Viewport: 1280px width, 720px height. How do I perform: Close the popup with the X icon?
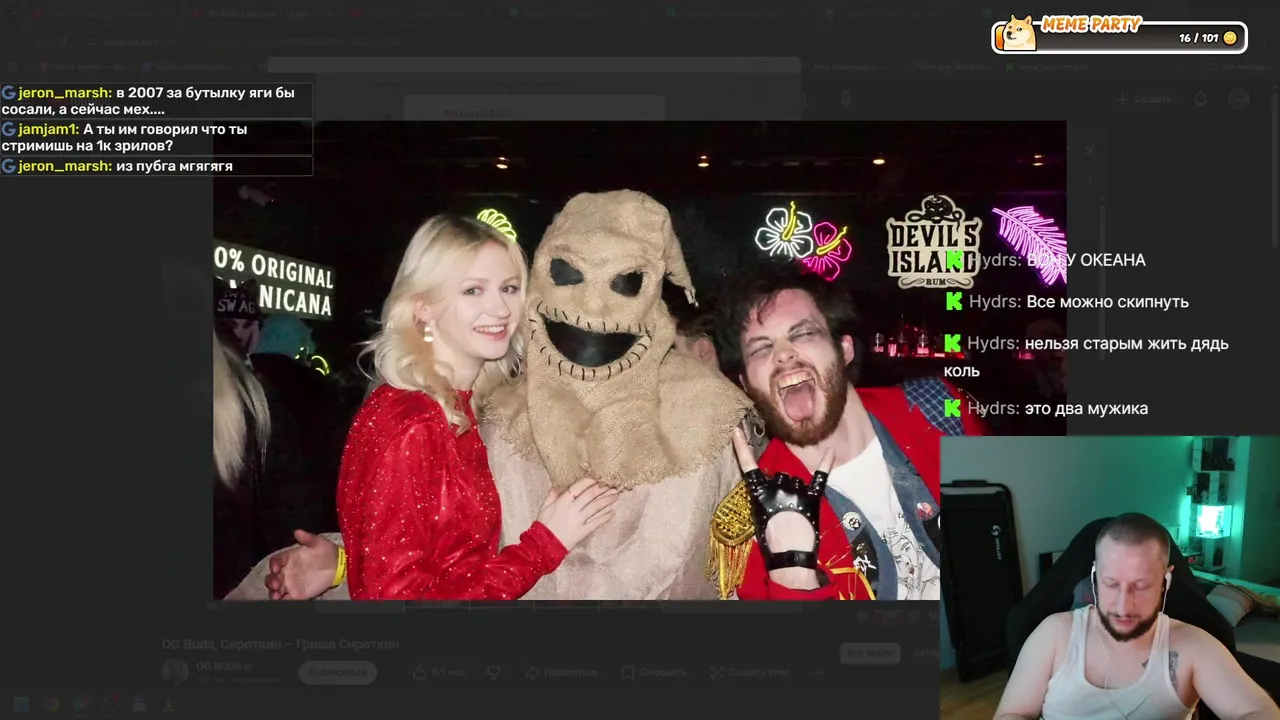click(x=1090, y=150)
